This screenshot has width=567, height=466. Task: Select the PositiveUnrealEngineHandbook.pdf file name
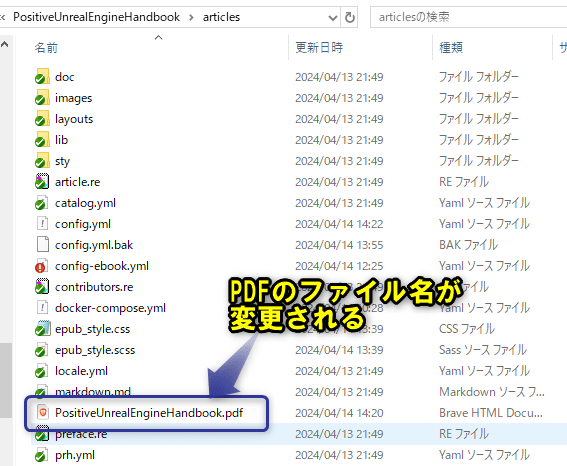click(x=149, y=413)
